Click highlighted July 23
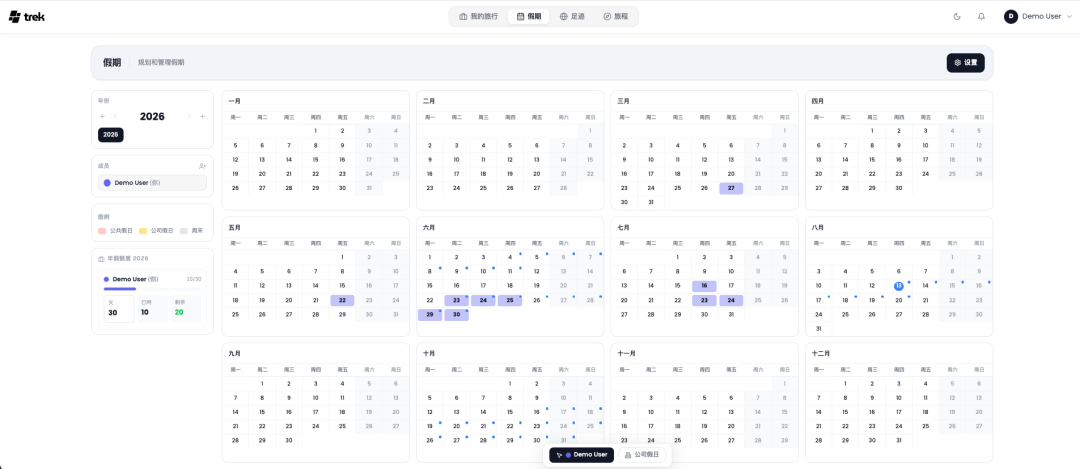1080x469 pixels. pos(704,300)
